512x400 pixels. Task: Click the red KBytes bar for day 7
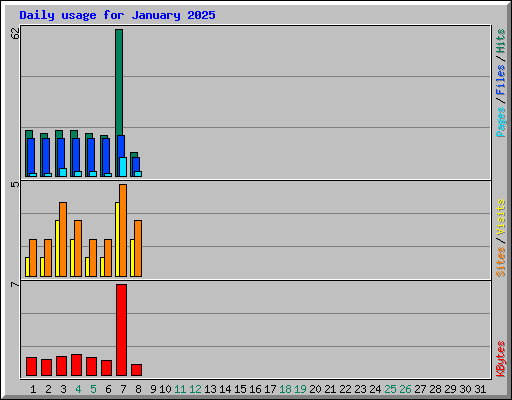[x=121, y=330]
